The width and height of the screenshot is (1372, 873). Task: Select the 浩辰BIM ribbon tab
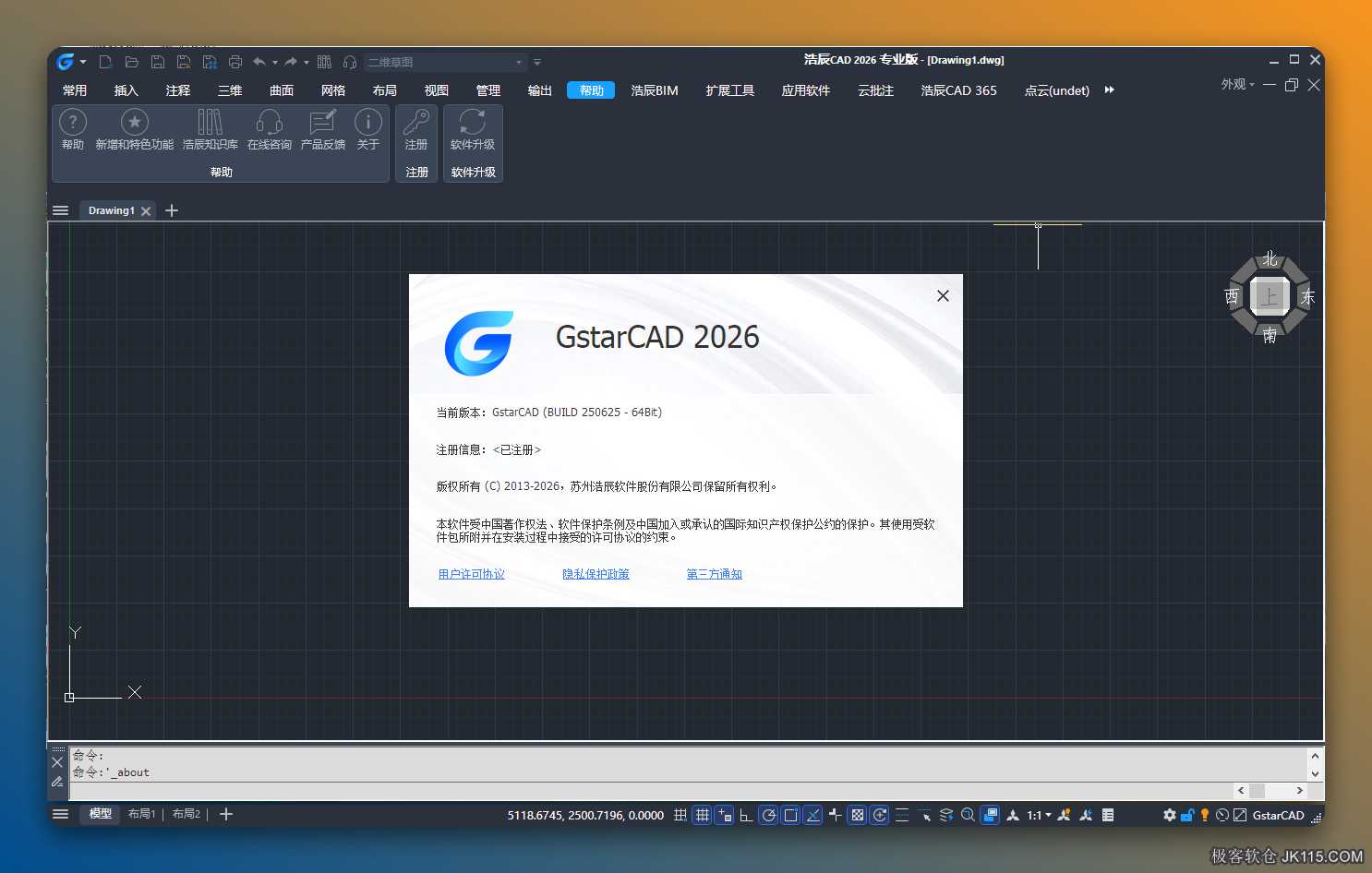655,90
